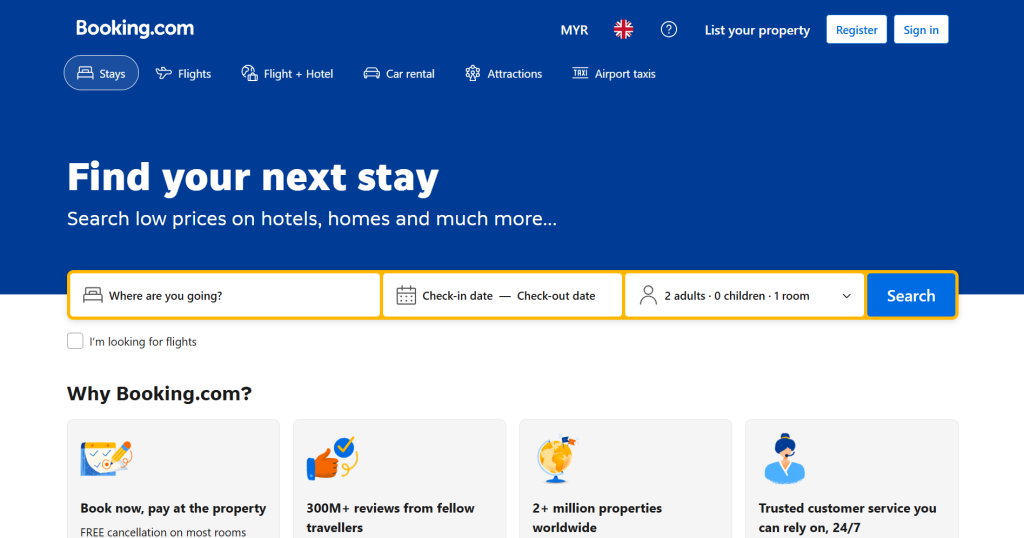Click the Register button
Image resolution: width=1024 pixels, height=538 pixels.
tap(856, 29)
